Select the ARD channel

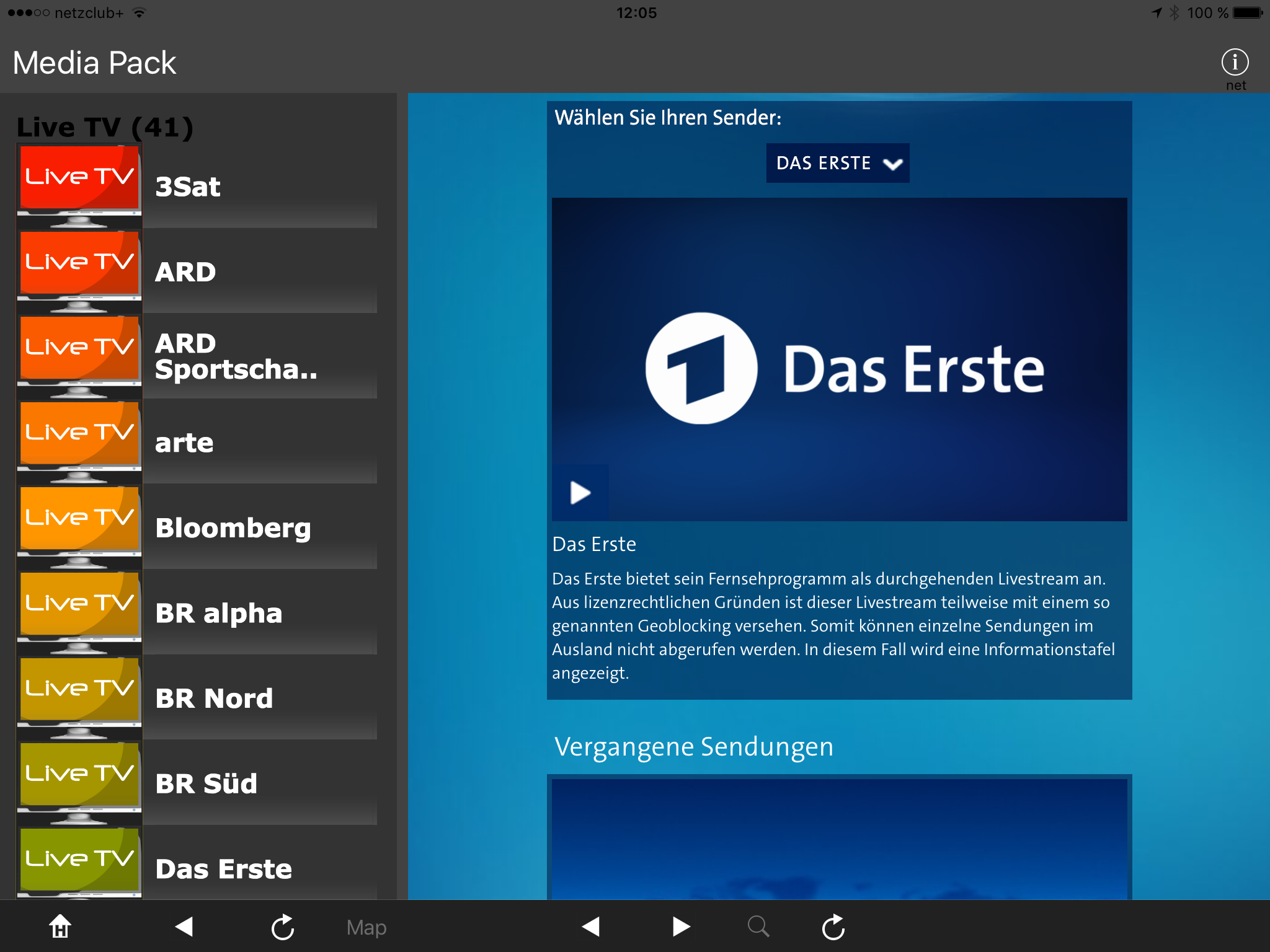260,271
